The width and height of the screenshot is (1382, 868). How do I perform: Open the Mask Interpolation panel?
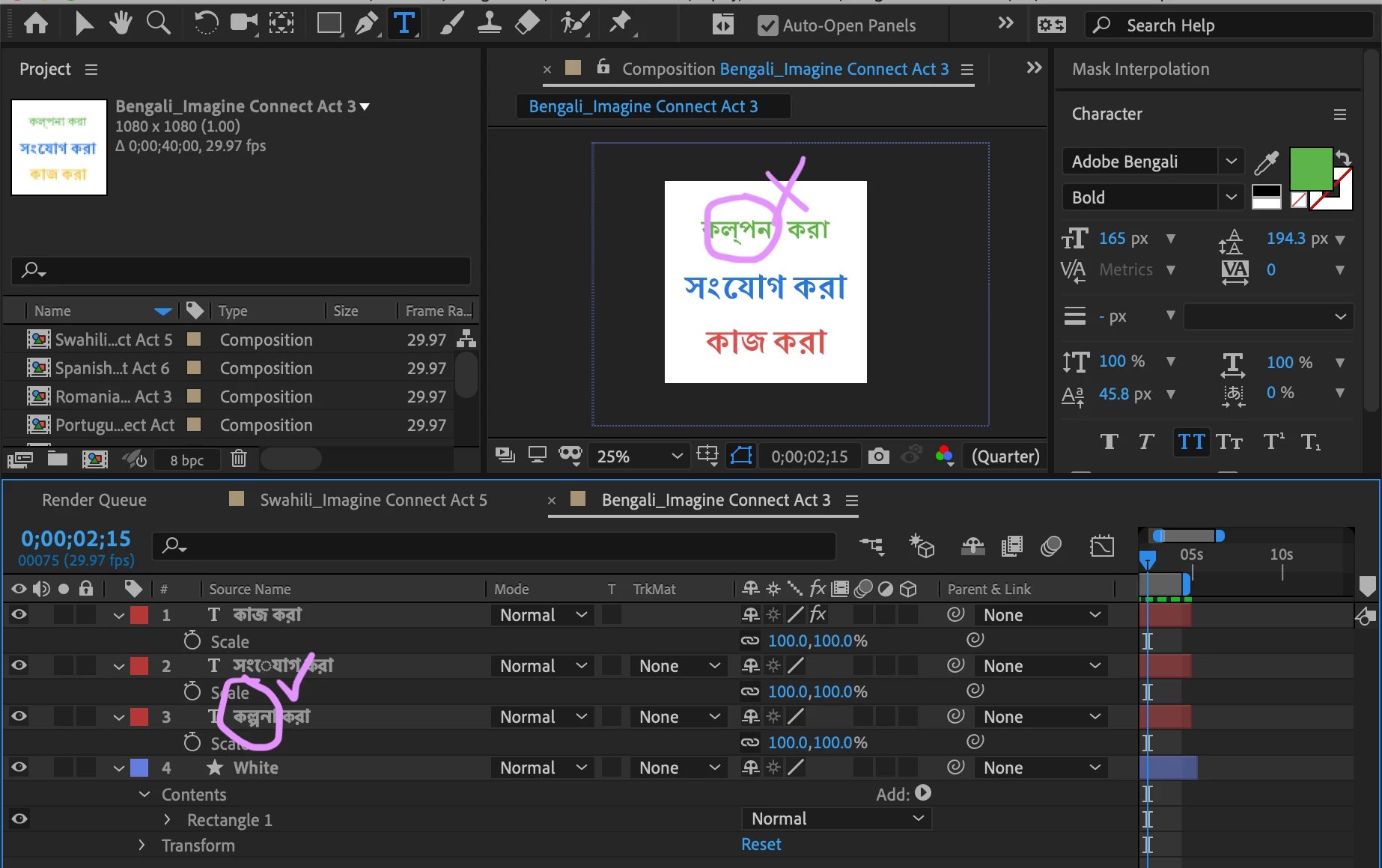[x=1140, y=69]
